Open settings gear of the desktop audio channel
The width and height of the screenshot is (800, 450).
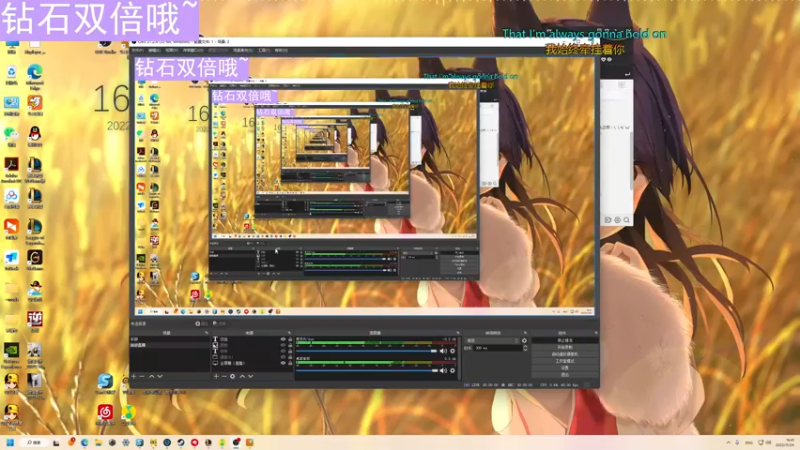(453, 370)
